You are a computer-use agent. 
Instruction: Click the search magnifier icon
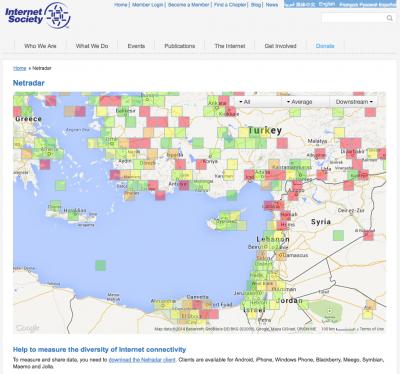click(389, 18)
